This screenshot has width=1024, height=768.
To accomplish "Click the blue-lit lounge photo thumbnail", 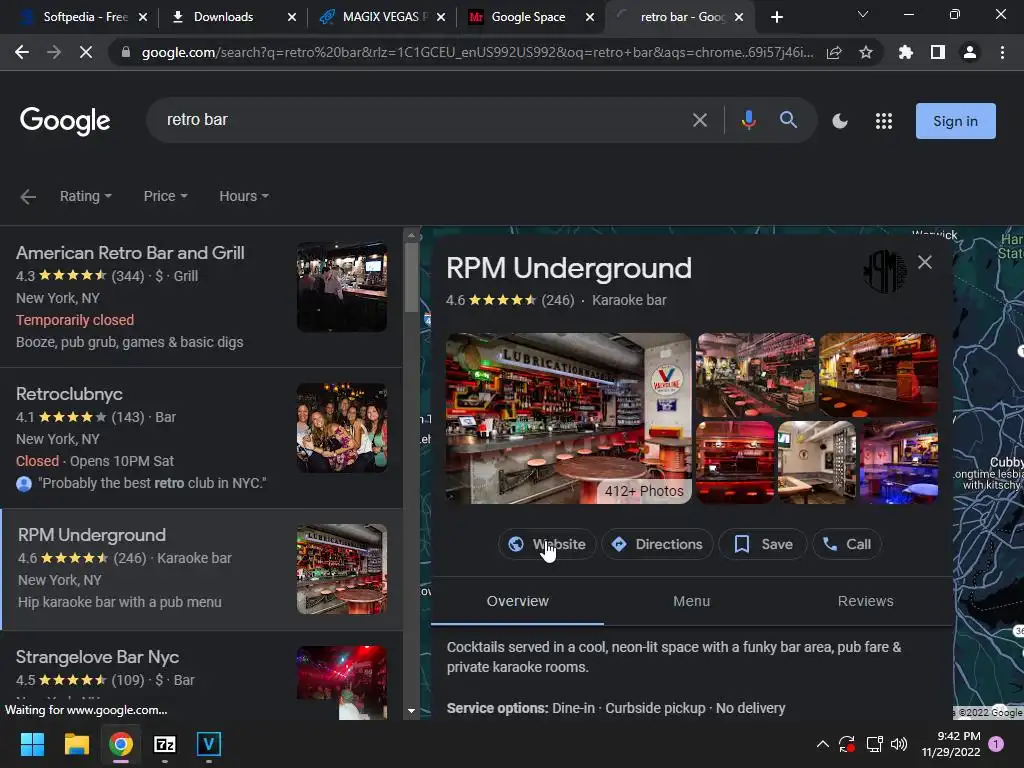I will tap(899, 462).
